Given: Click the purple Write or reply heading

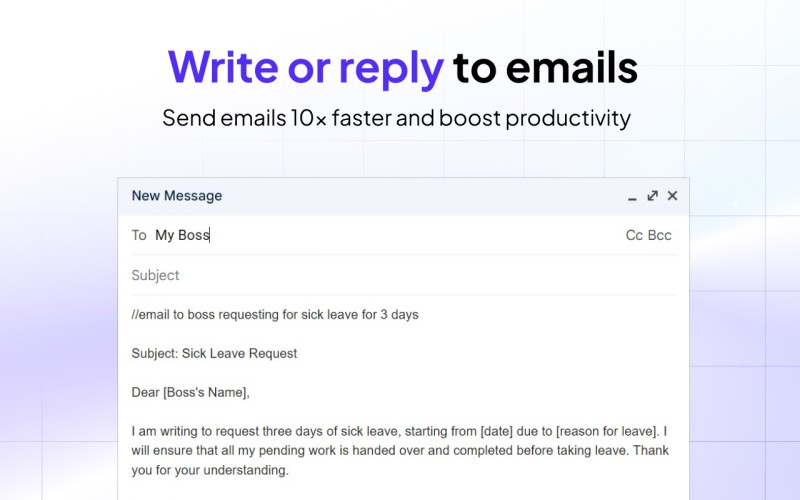Looking at the screenshot, I should 306,67.
